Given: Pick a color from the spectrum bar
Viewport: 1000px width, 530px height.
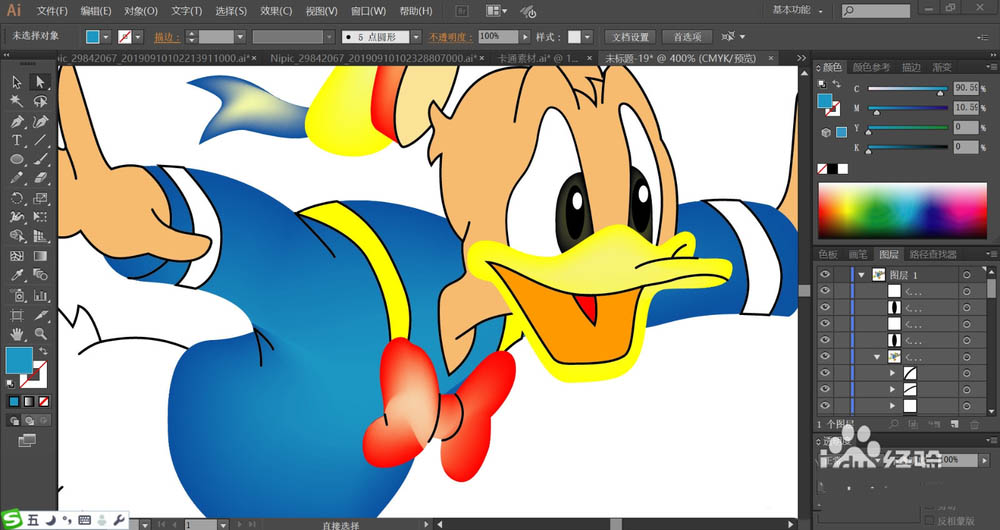Looking at the screenshot, I should tap(902, 211).
